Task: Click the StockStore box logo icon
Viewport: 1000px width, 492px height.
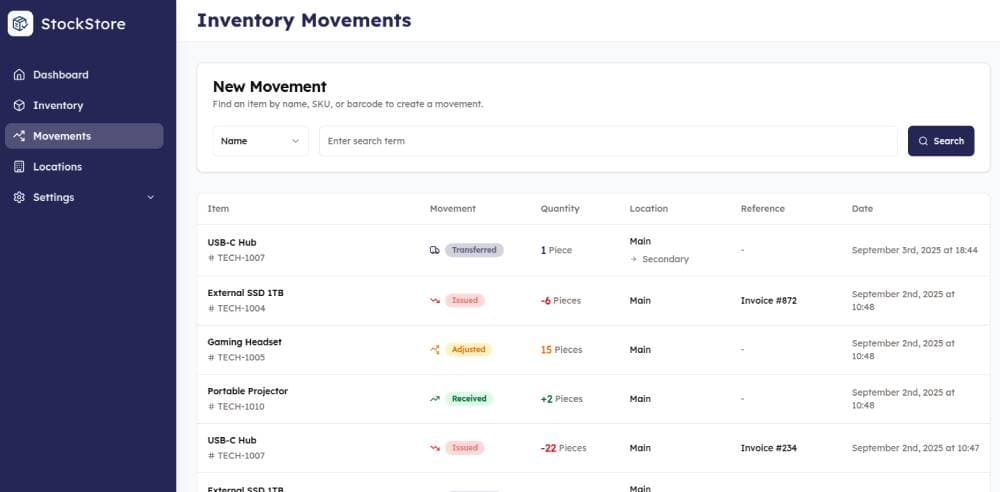Action: coord(21,23)
